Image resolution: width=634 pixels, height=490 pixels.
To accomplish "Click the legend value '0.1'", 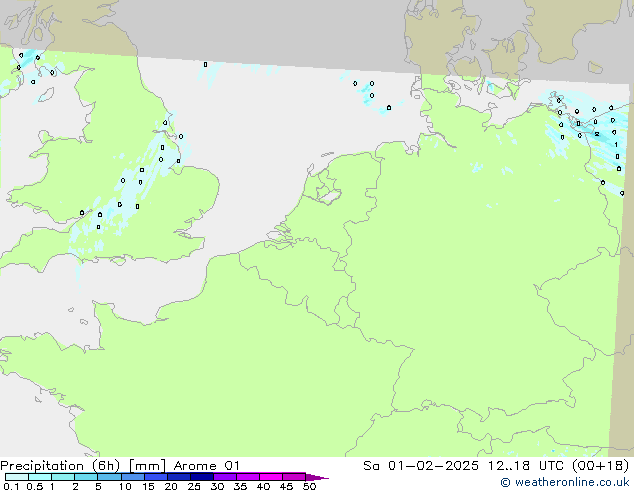I will tap(11, 486).
